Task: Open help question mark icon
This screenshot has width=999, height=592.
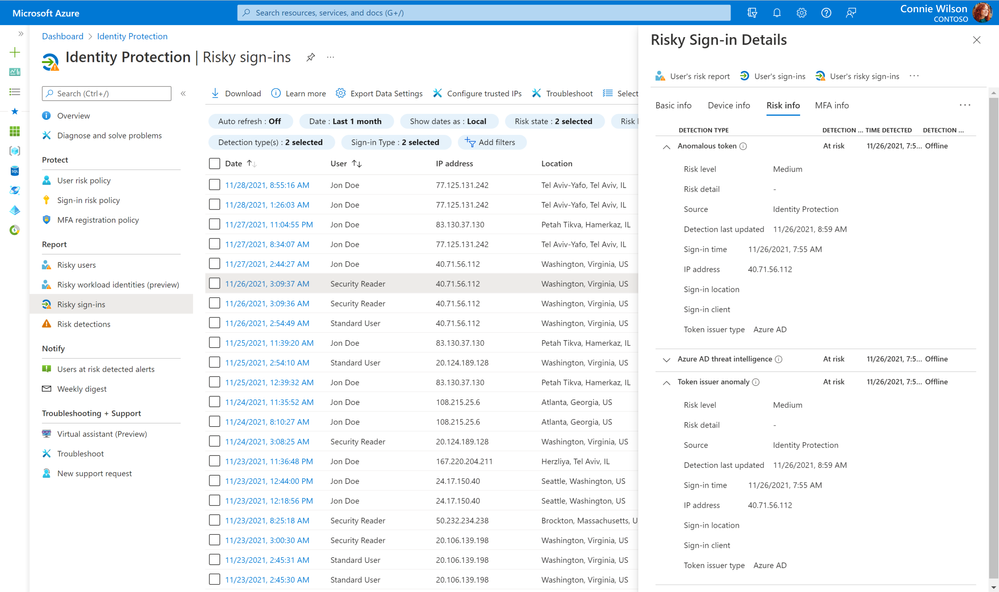Action: point(826,13)
